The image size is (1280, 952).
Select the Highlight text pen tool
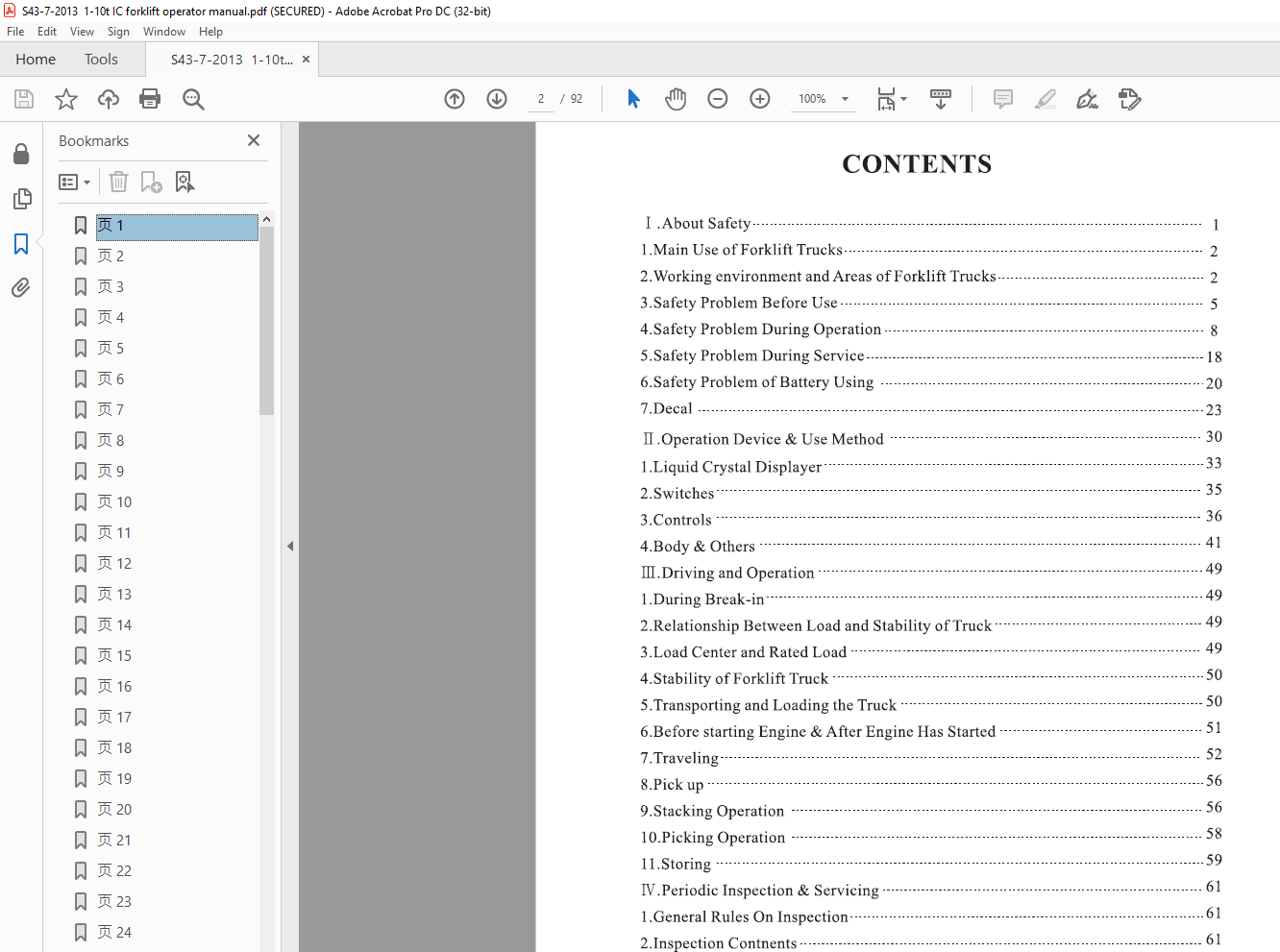[x=1046, y=99]
